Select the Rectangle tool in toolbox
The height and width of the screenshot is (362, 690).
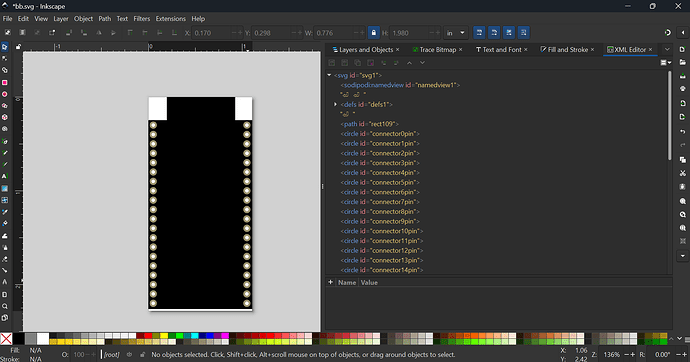5,83
